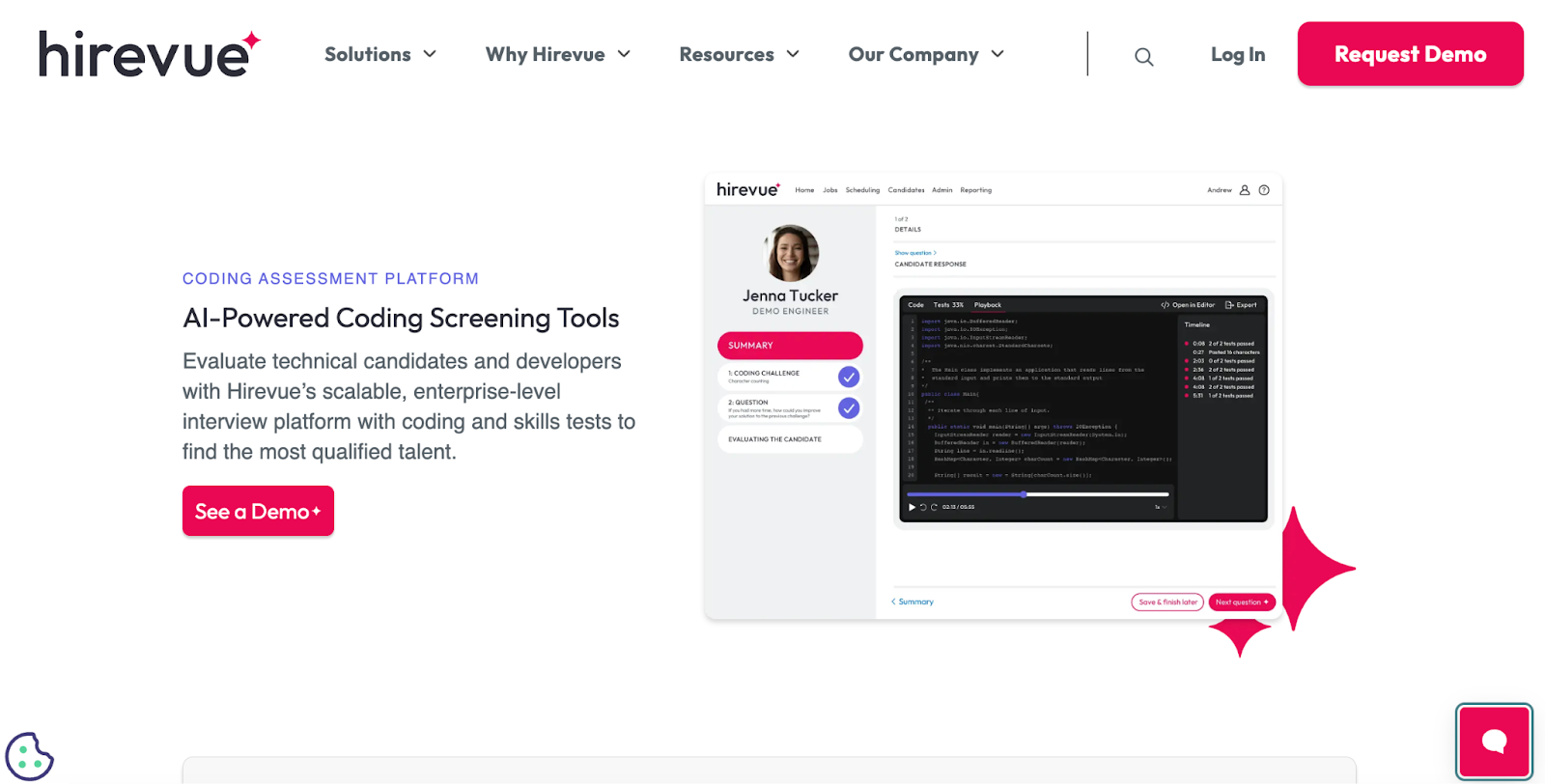
Task: Go back via the Summary chevron link
Action: coord(912,602)
